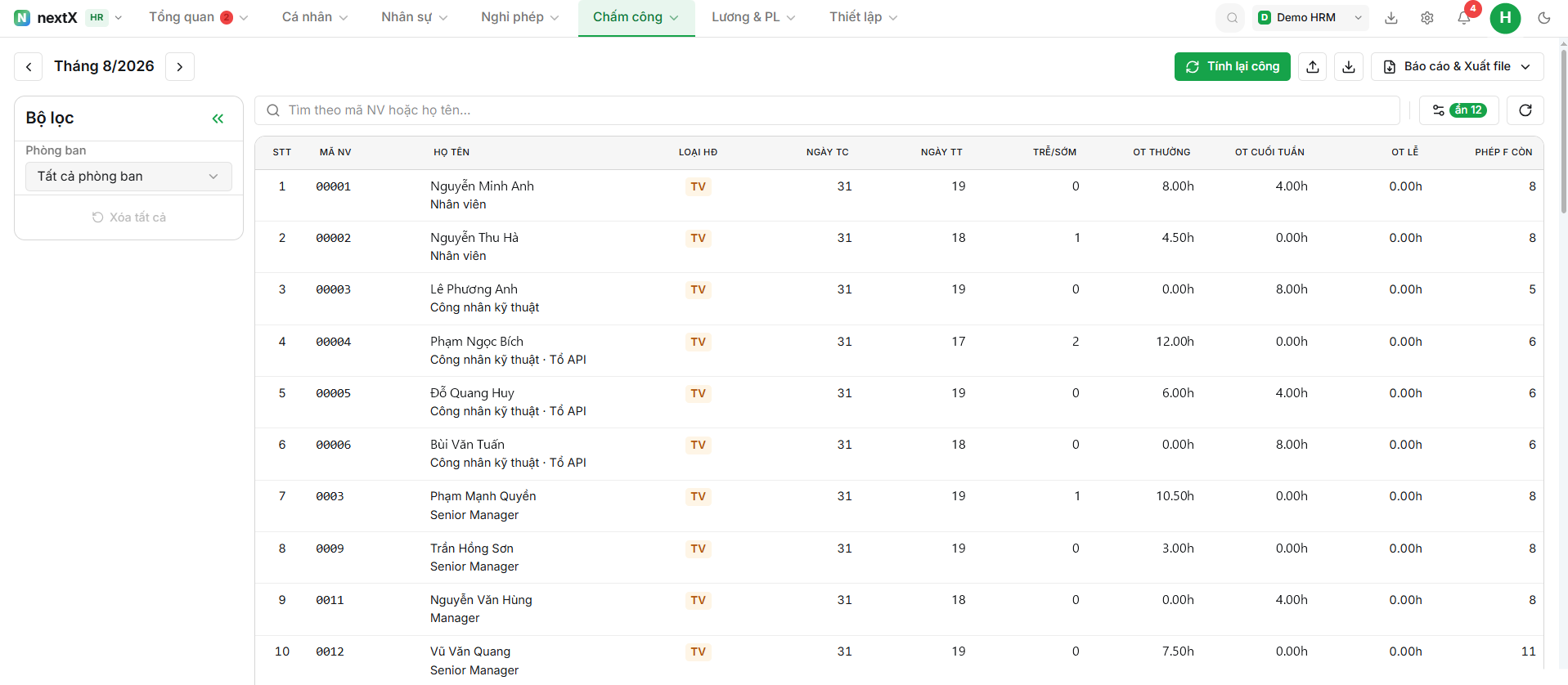Open the HR module switcher

tap(105, 18)
